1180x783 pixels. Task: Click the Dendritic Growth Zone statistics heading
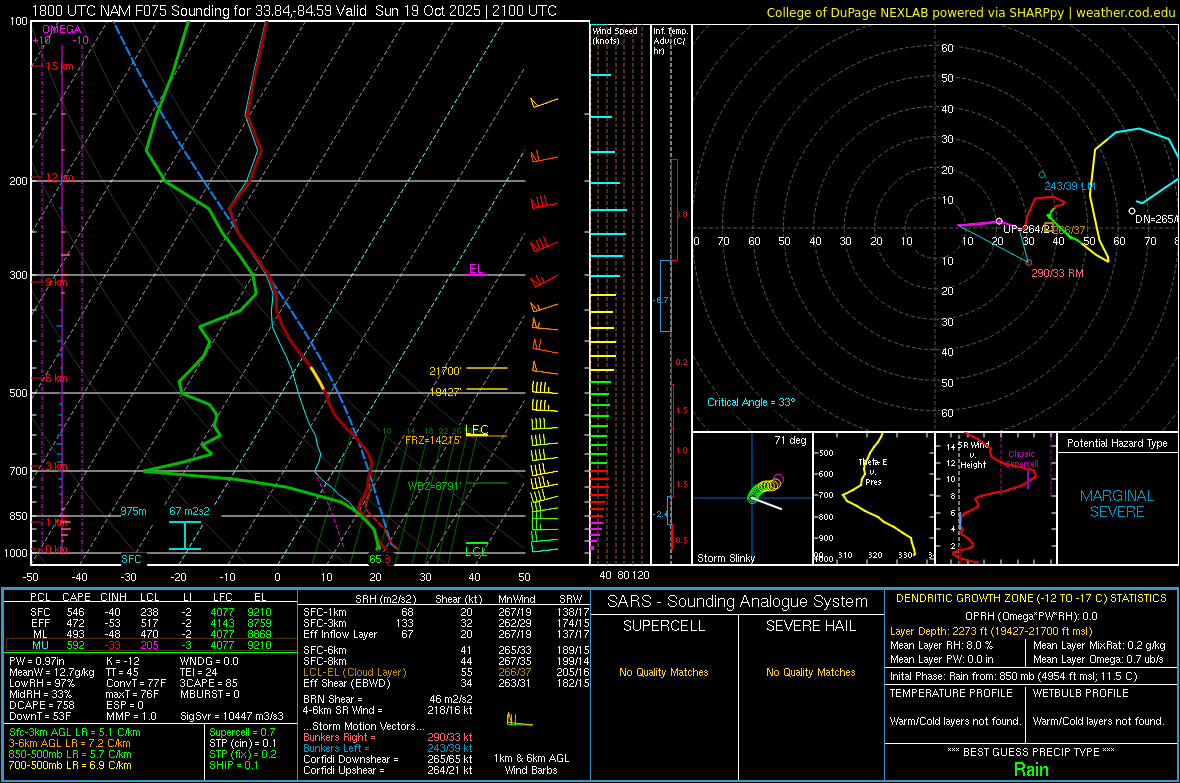[1031, 598]
